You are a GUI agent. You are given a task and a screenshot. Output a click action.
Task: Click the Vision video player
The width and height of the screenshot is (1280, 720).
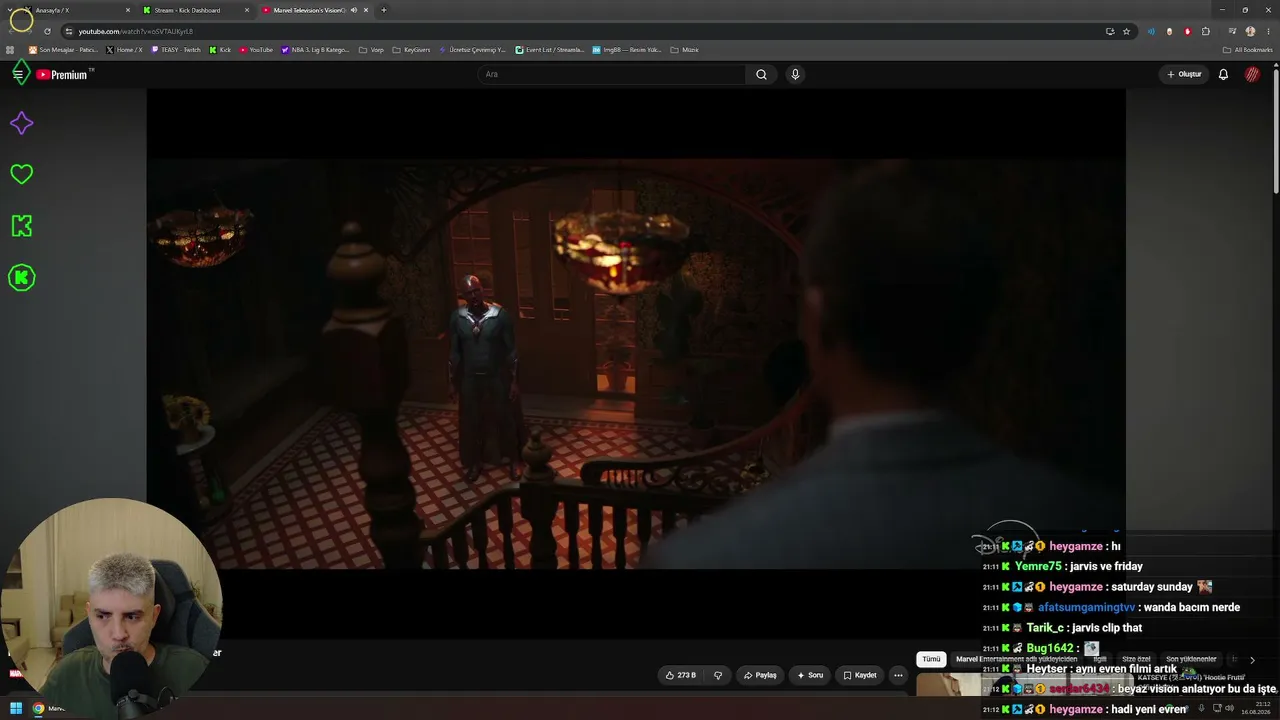pos(636,364)
